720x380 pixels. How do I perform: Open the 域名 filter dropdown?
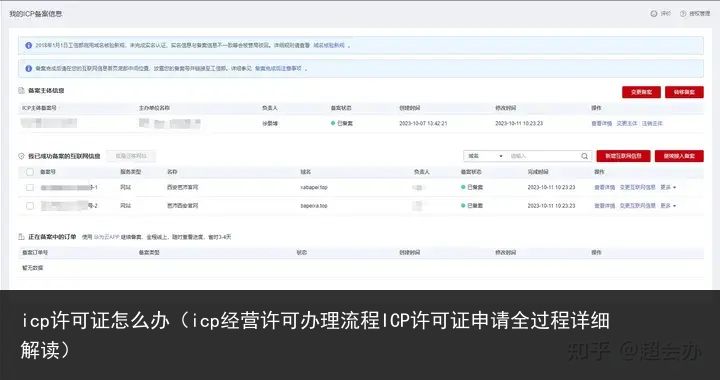(485, 156)
